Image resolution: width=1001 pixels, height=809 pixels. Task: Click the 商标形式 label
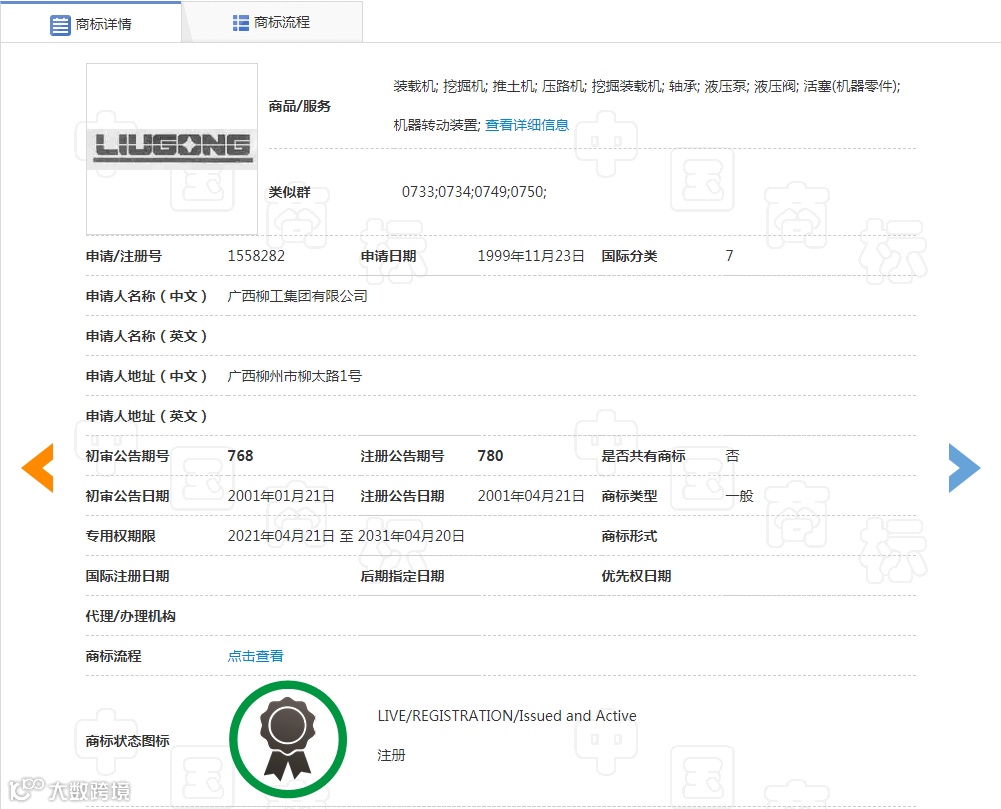pos(629,536)
